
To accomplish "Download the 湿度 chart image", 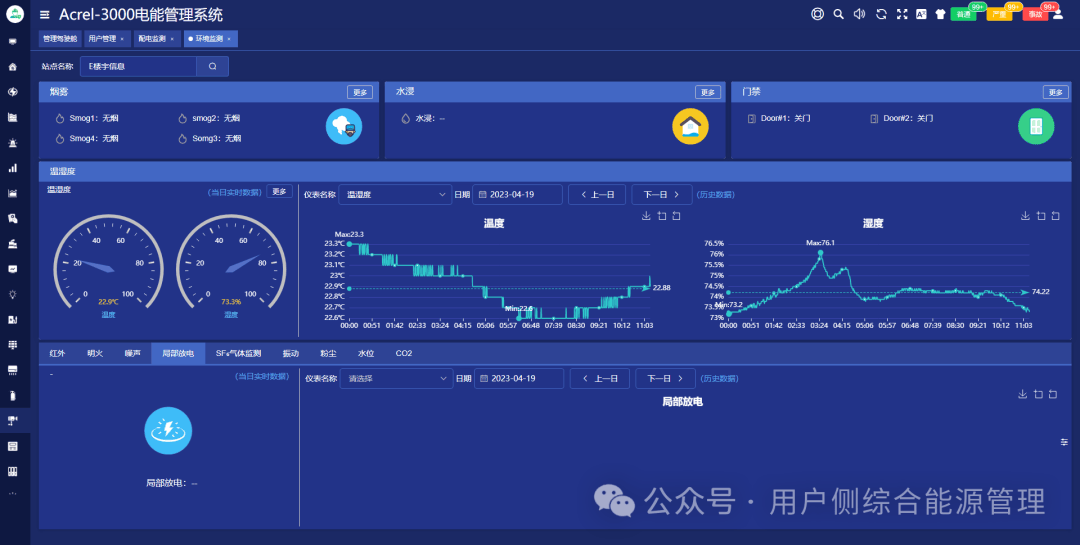I will click(x=1025, y=216).
